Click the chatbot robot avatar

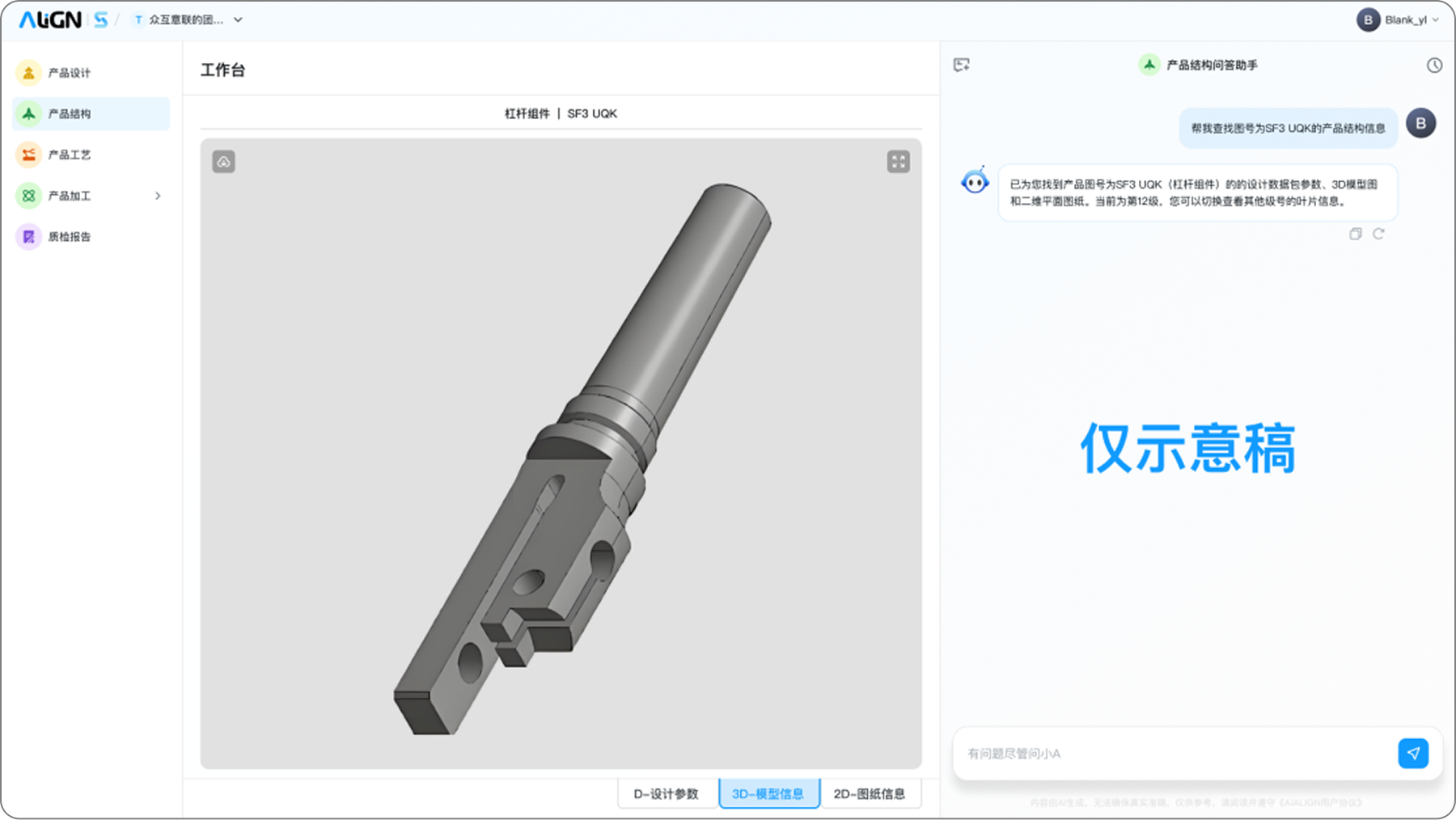(975, 183)
